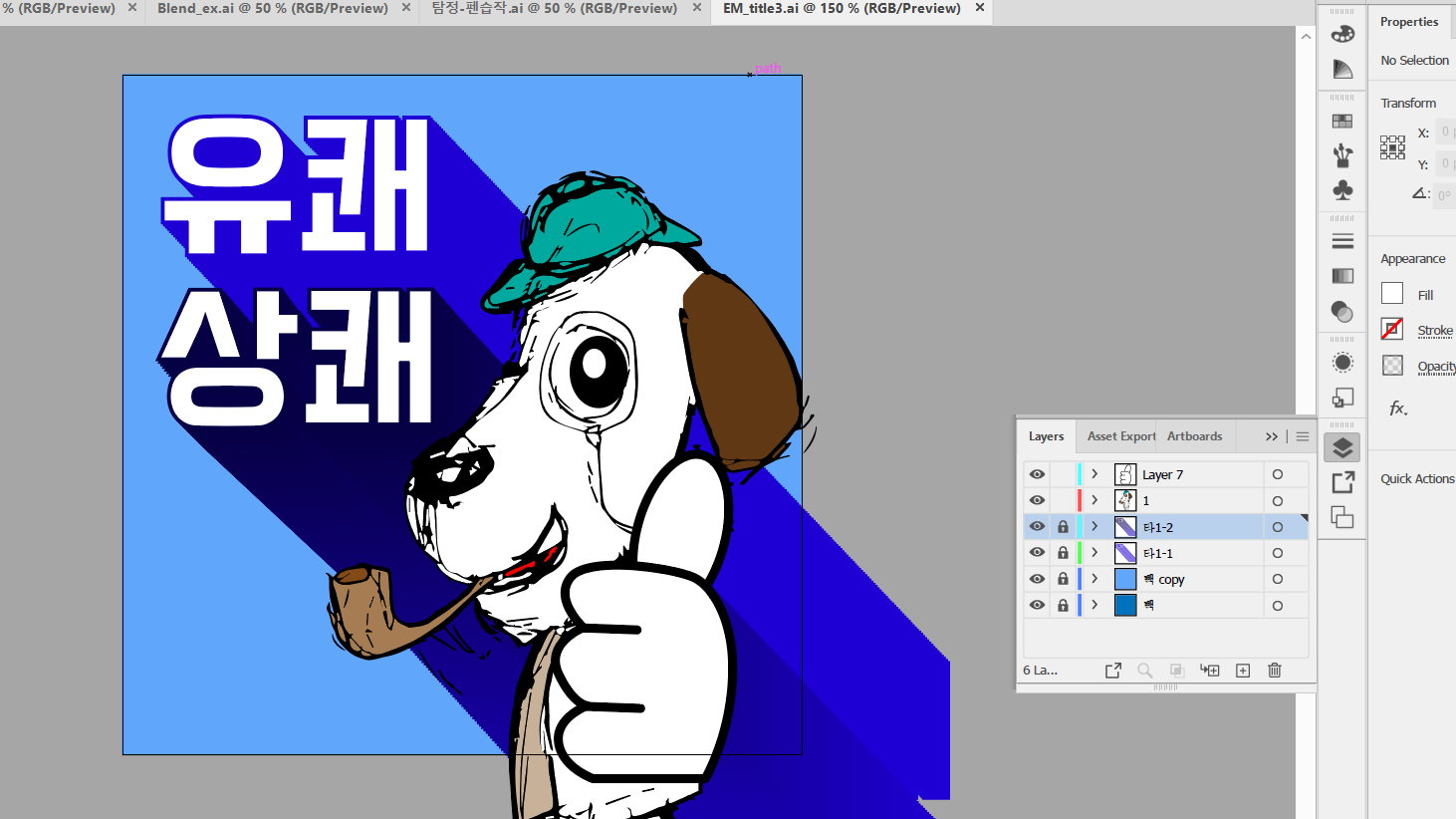Image resolution: width=1456 pixels, height=819 pixels.
Task: Open the Brushes panel icon
Action: point(1342,154)
